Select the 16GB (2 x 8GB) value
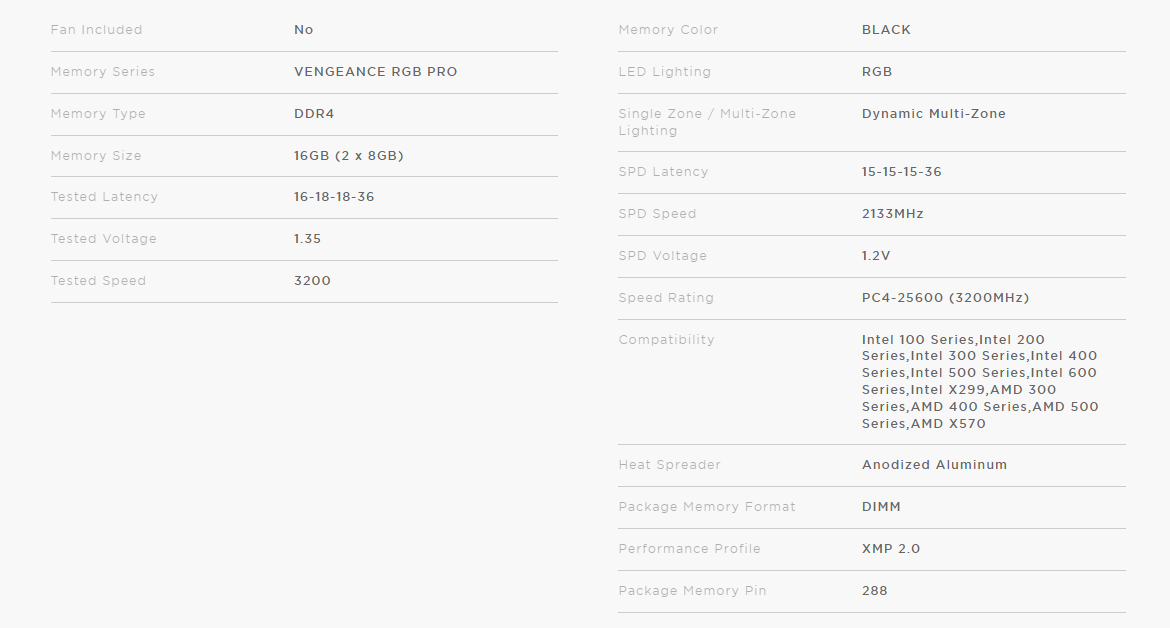Image resolution: width=1170 pixels, height=628 pixels. (348, 156)
